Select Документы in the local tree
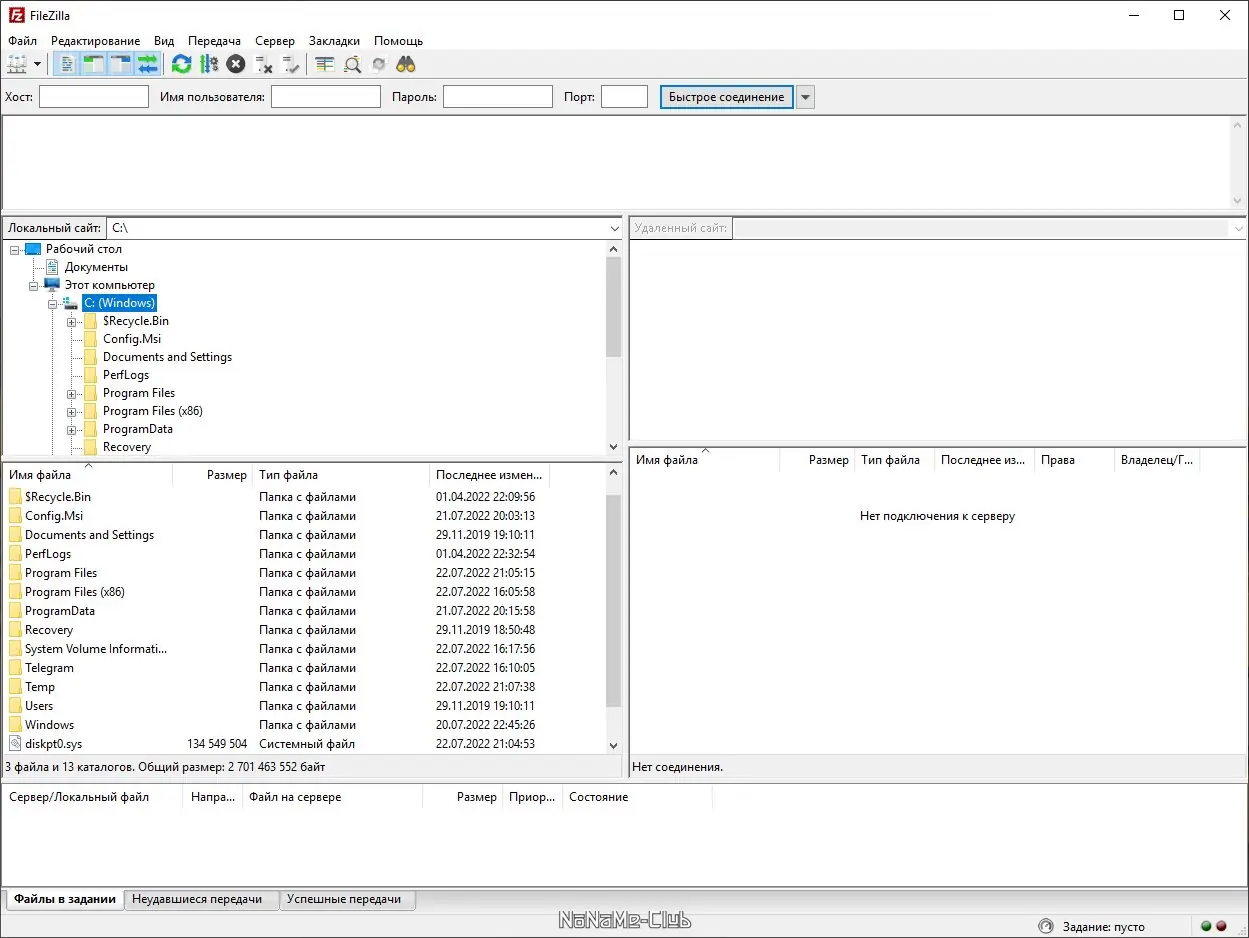Screen dimensions: 1249x938 click(x=96, y=267)
